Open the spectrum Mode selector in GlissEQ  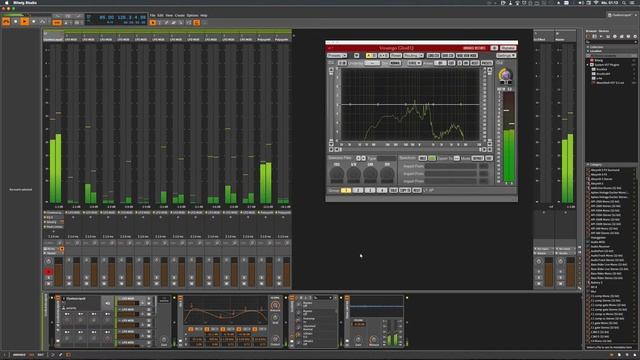coord(478,158)
